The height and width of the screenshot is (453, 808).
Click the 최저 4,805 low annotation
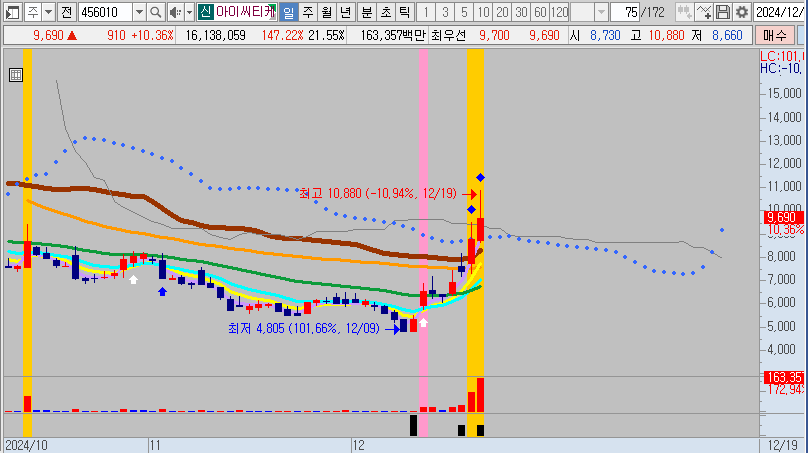click(x=305, y=328)
